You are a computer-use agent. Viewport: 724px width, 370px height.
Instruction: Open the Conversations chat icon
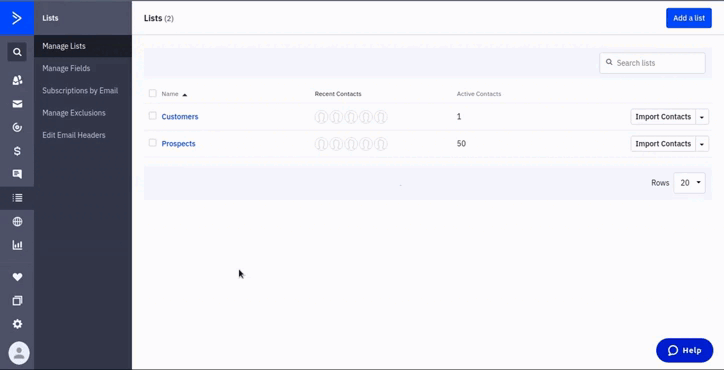(17, 174)
